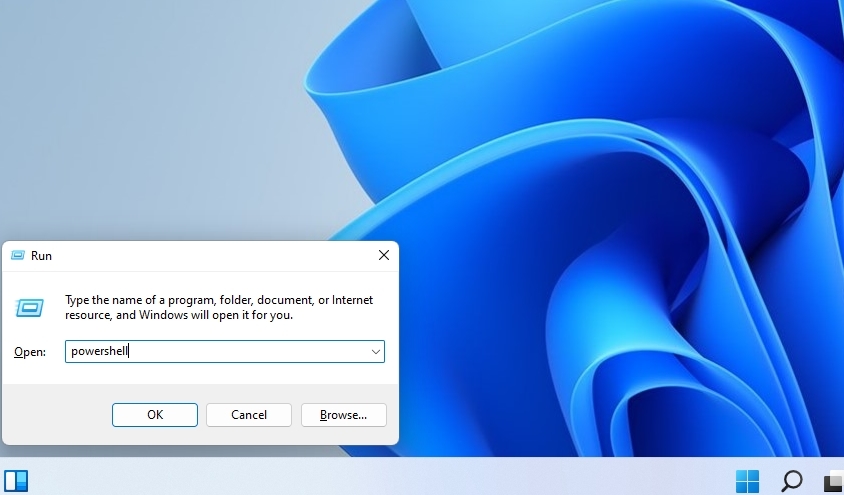The image size is (844, 495).
Task: Focus the Open text field containing powershell
Action: tap(224, 351)
